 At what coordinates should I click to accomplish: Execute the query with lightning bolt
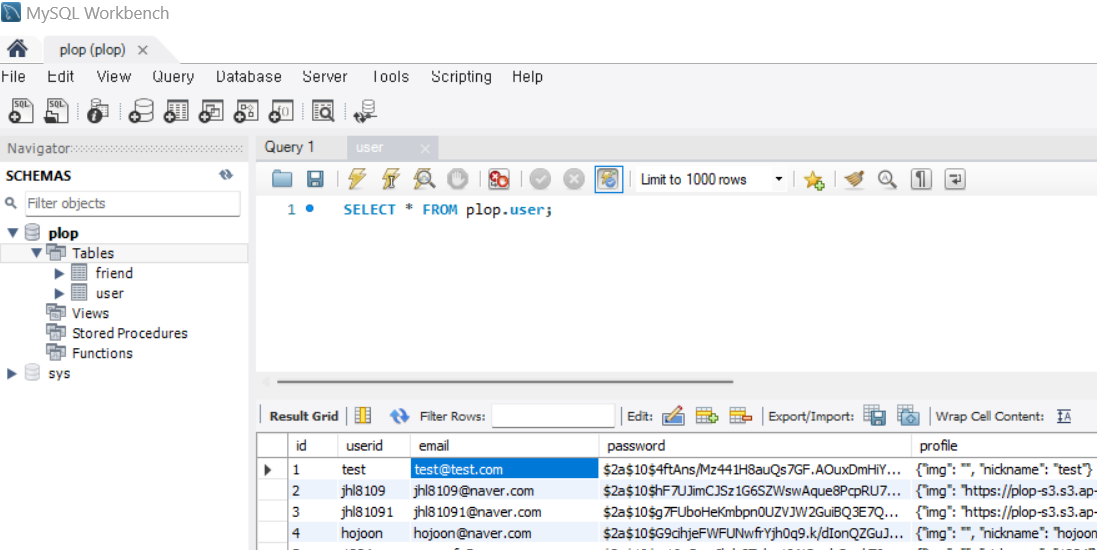pos(357,179)
